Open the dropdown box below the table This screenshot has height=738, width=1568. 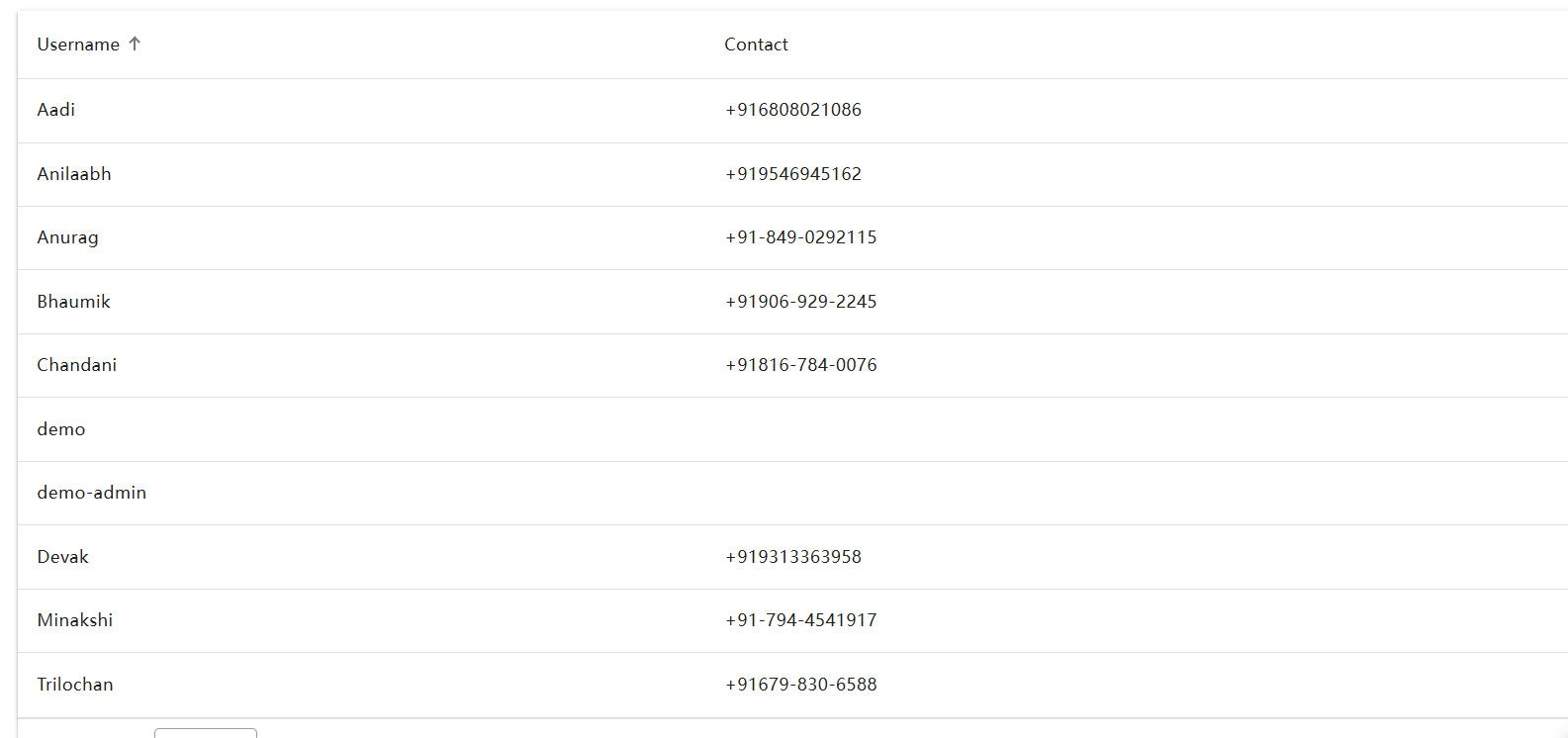point(206,733)
